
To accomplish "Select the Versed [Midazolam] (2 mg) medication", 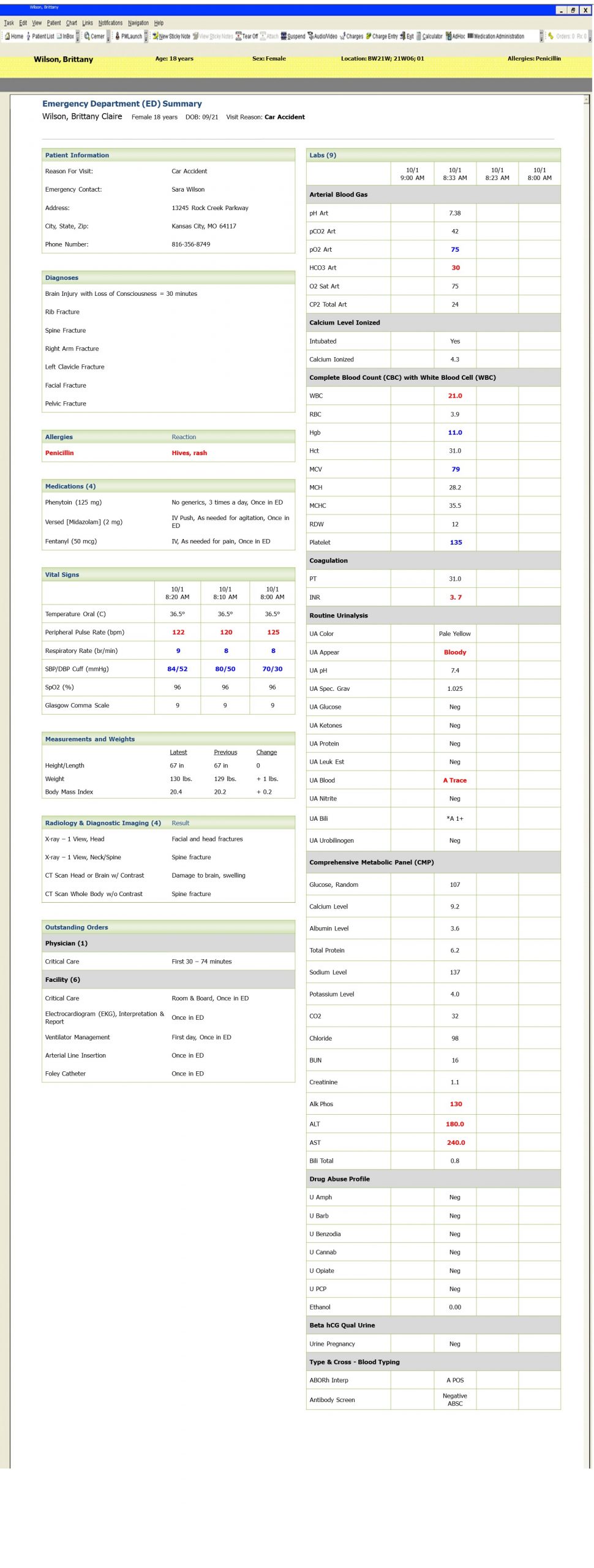I will point(168,522).
